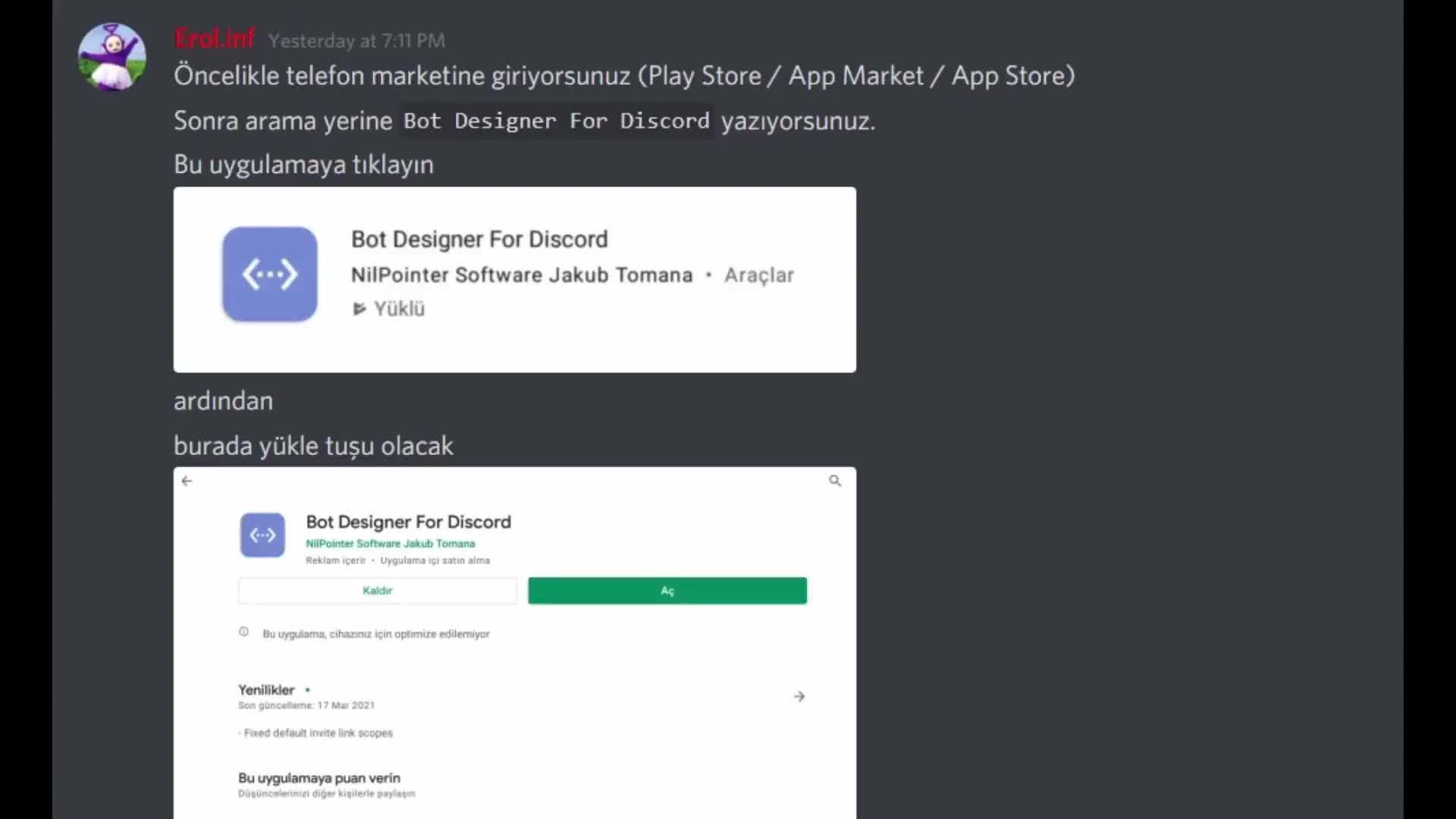Click the green NilPointer Software Jakub Tomana link
This screenshot has width=1456, height=819.
tap(391, 544)
